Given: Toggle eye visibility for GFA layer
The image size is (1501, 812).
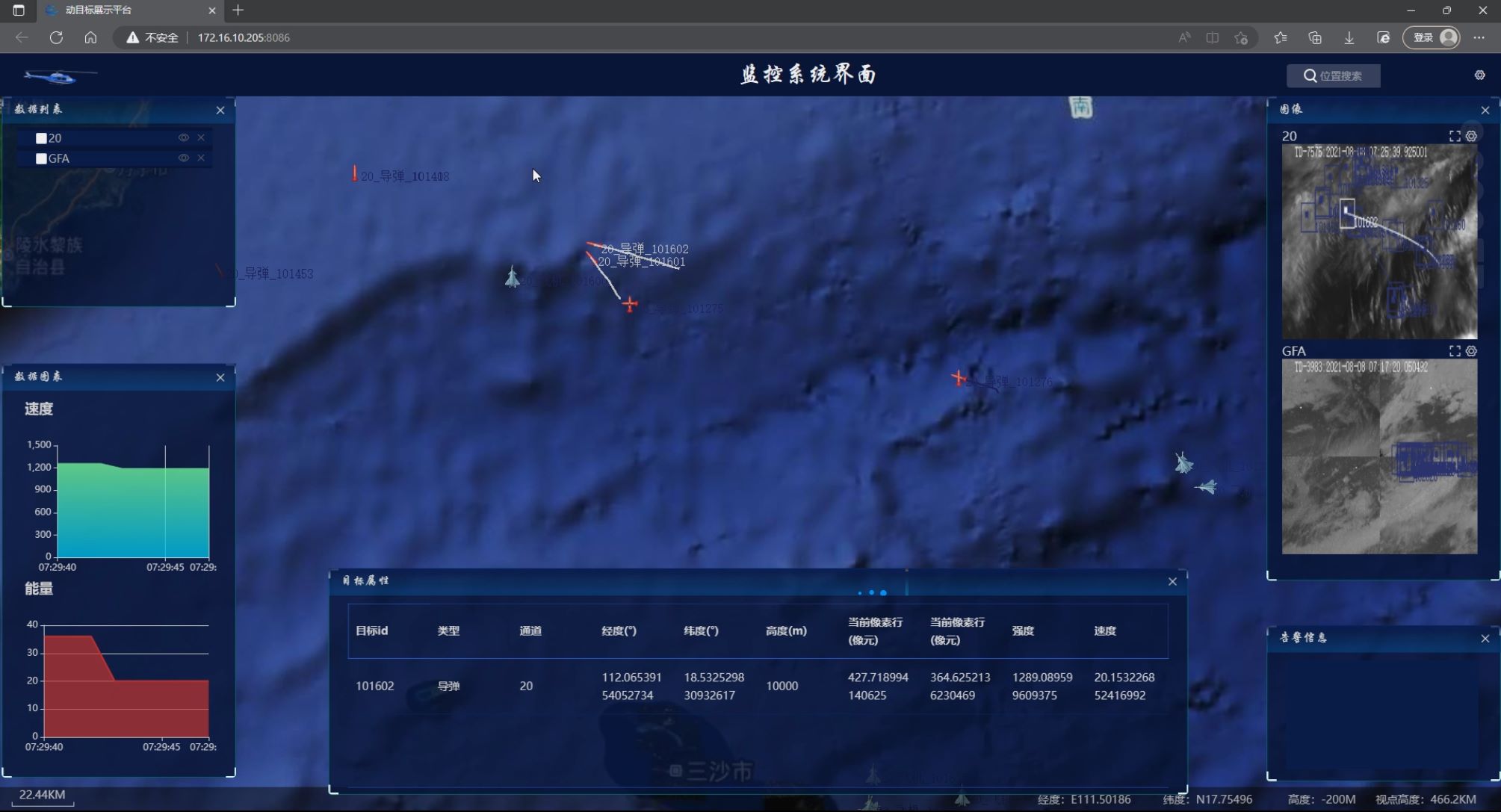Looking at the screenshot, I should click(183, 158).
